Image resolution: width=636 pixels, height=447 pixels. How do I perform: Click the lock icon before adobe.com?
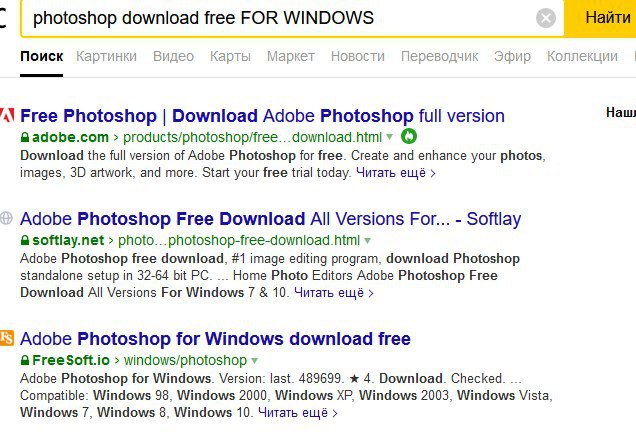point(25,137)
